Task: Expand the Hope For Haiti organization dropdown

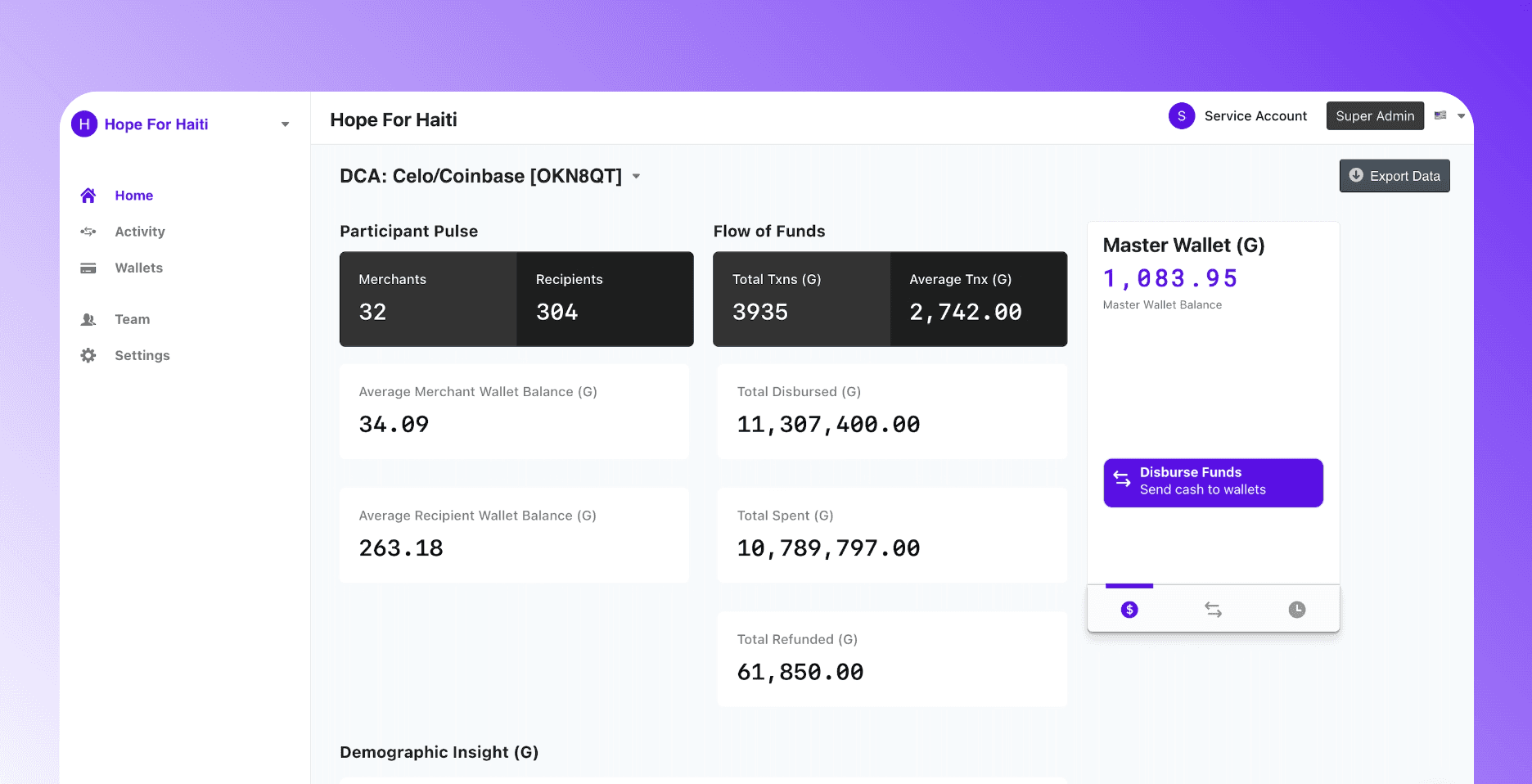Action: (x=286, y=124)
